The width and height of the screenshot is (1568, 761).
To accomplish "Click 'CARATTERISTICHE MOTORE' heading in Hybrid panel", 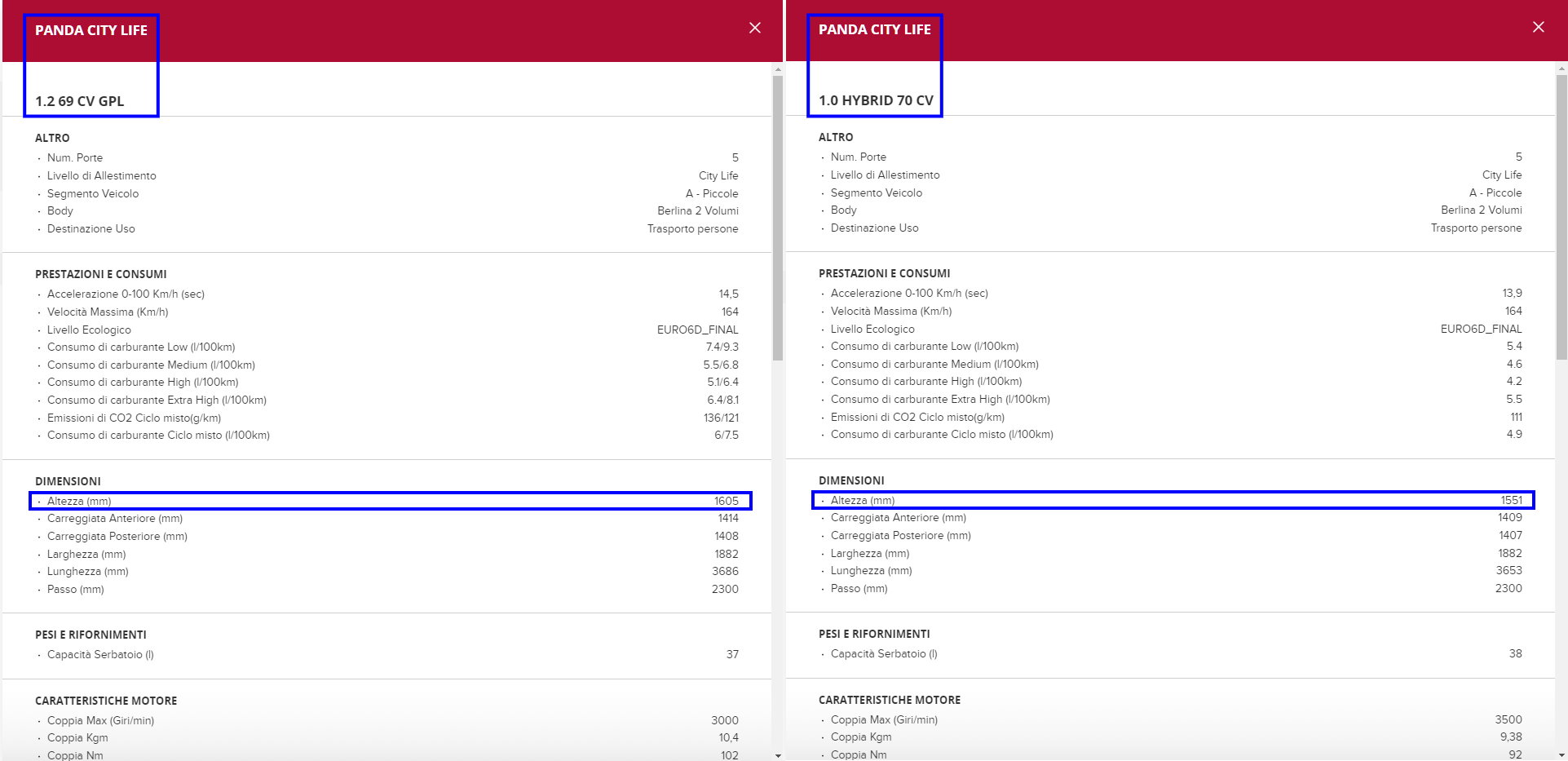I will [890, 700].
